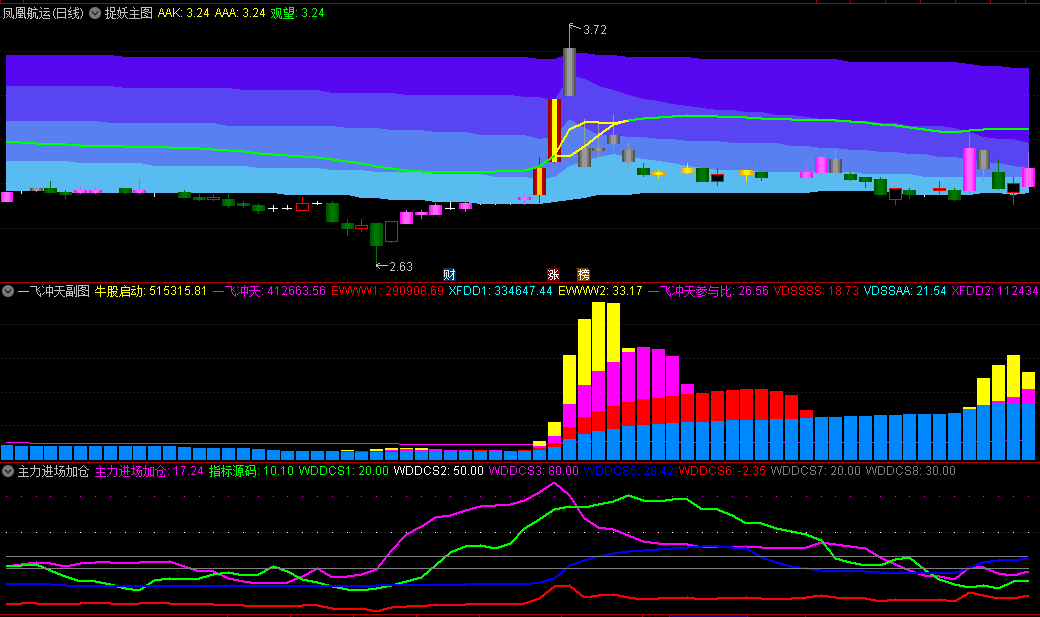Expand the 主力进场加仓 indicator dropdown arrow
This screenshot has width=1040, height=617.
(8, 471)
